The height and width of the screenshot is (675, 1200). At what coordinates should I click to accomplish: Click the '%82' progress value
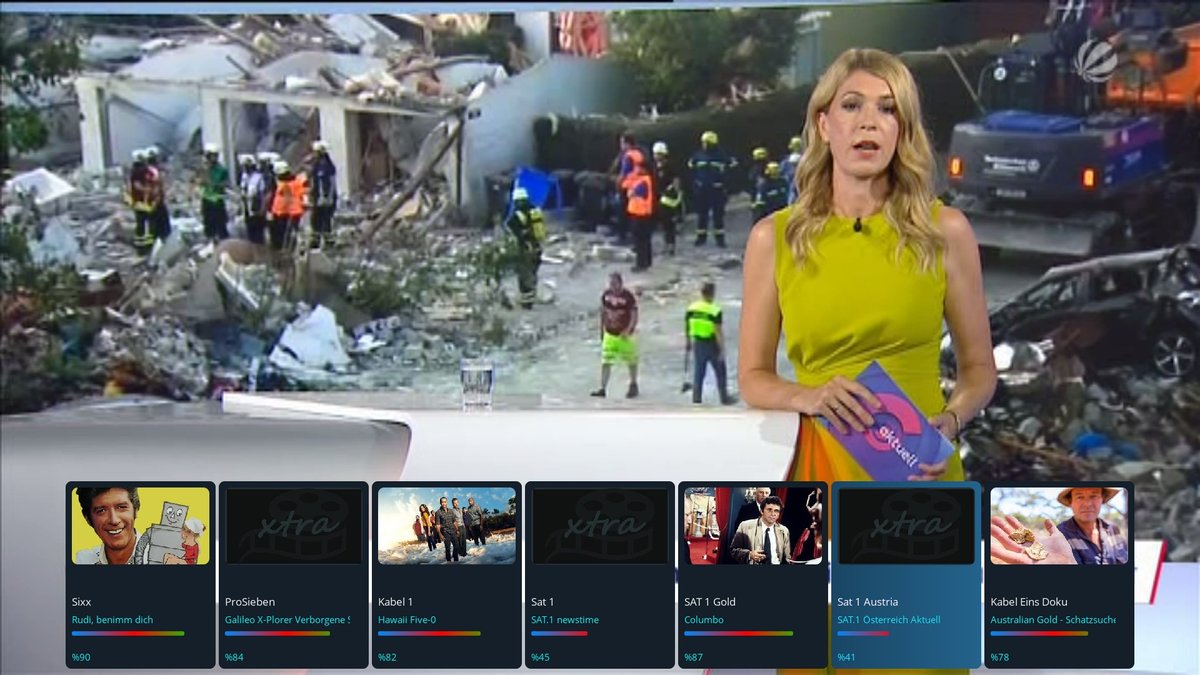click(387, 657)
